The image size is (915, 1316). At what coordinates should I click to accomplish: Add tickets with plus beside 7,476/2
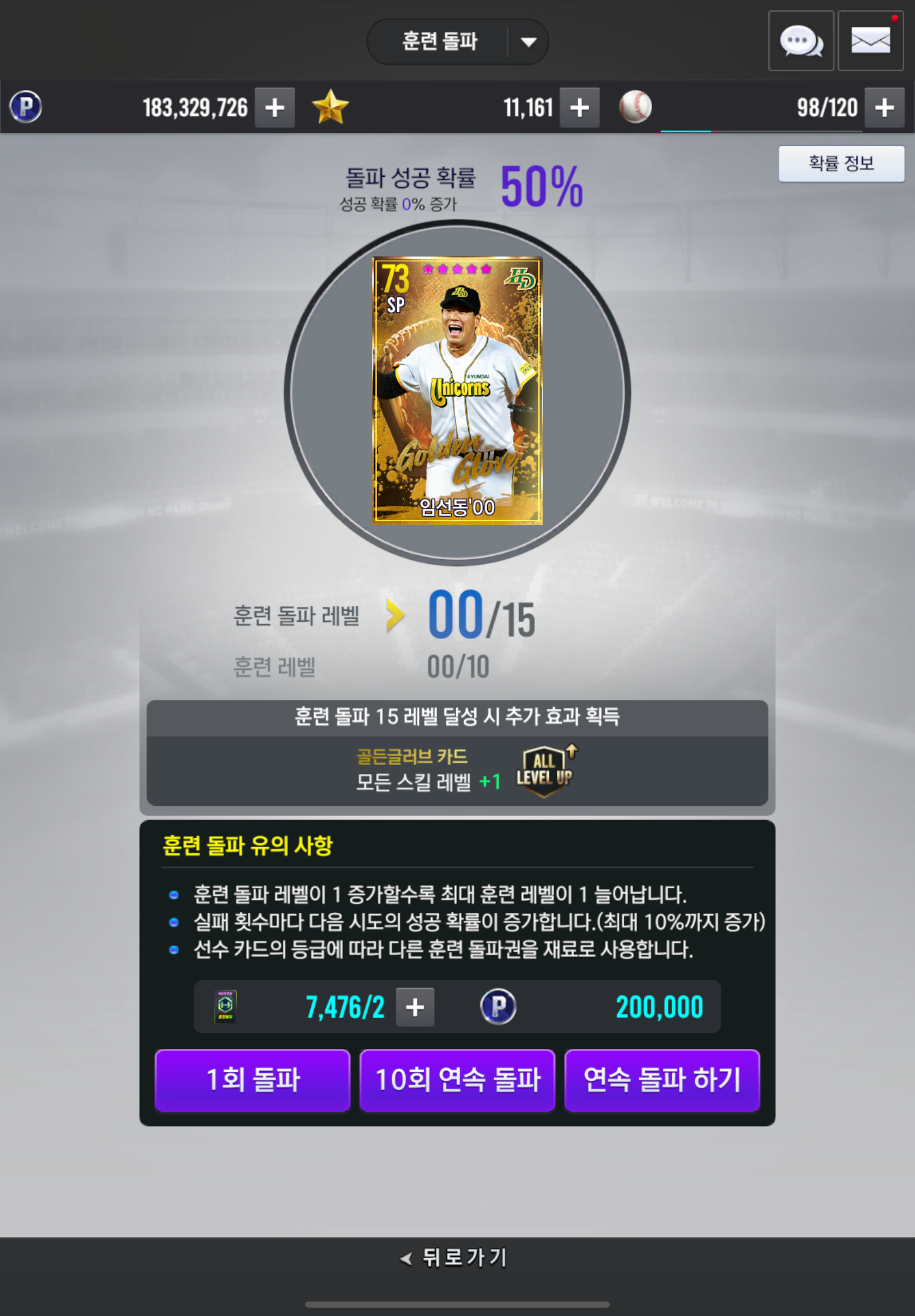pos(415,1007)
